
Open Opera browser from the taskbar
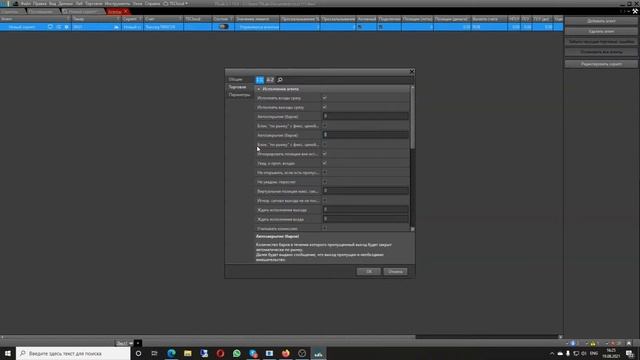point(220,353)
